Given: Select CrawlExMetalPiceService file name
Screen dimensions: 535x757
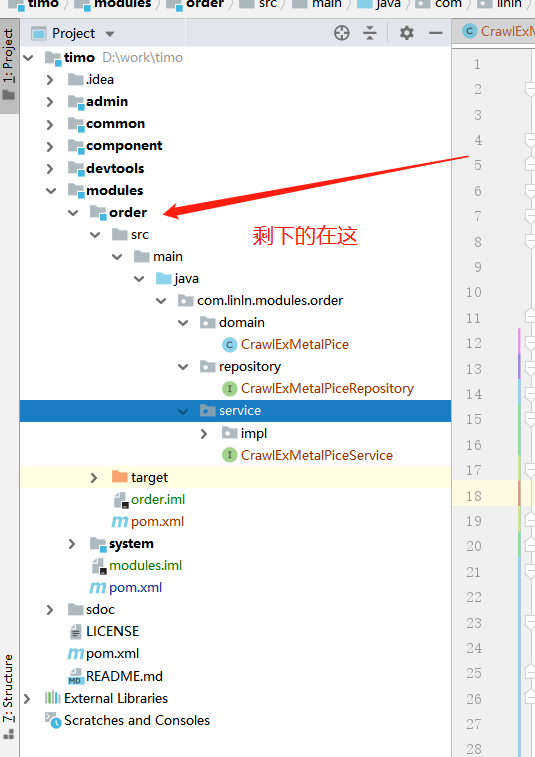Looking at the screenshot, I should coord(317,455).
